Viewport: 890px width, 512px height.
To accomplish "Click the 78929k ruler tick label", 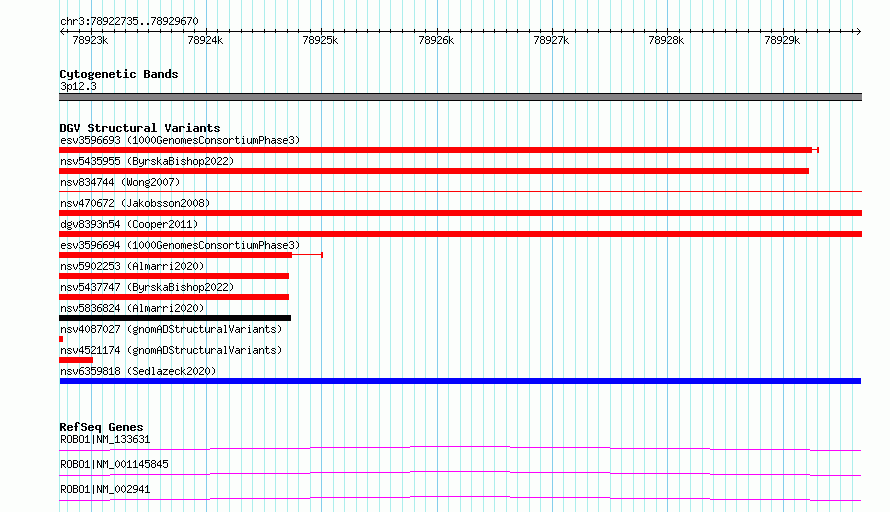I will tap(782, 40).
